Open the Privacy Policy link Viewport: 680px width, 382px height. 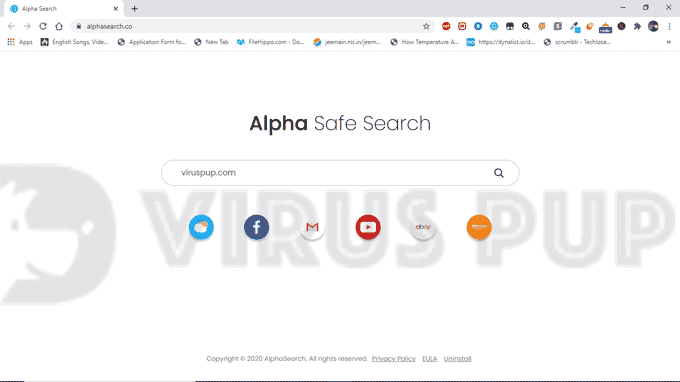[393, 359]
